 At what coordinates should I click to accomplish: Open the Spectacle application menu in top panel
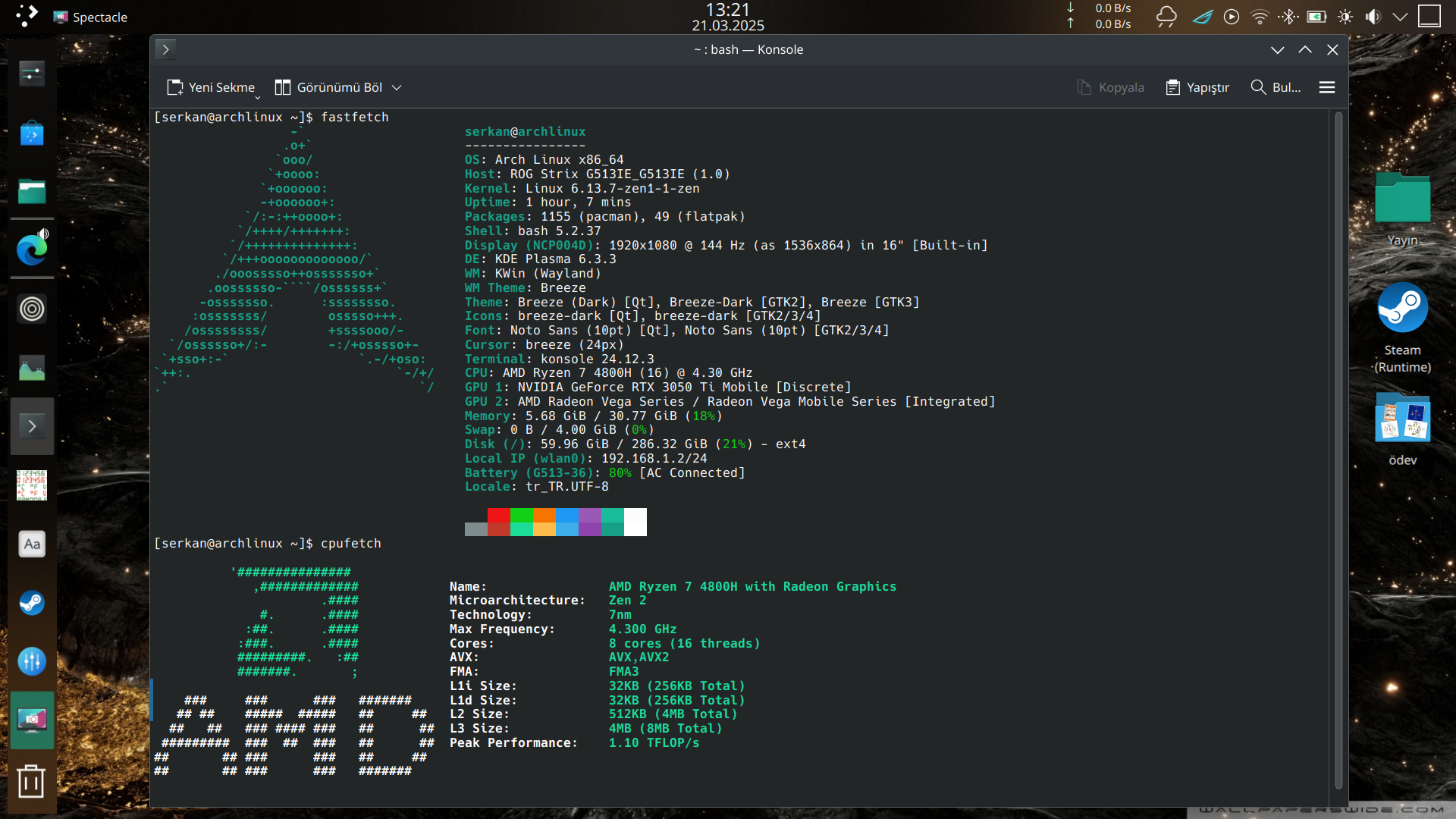90,17
